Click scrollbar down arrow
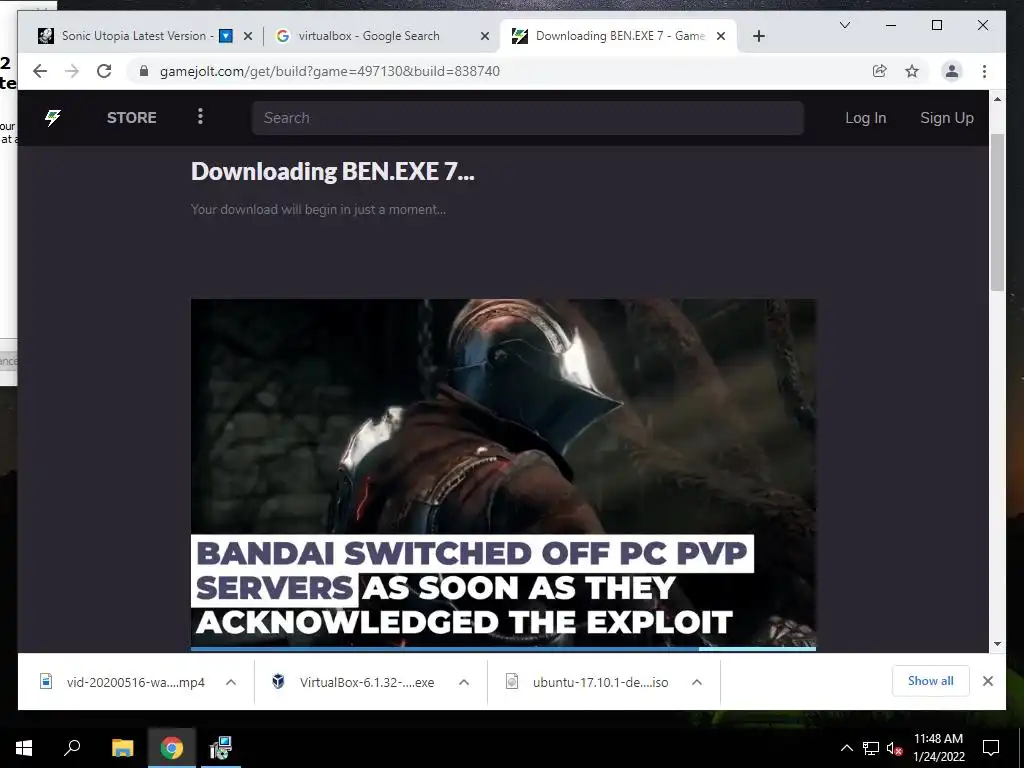 (997, 644)
